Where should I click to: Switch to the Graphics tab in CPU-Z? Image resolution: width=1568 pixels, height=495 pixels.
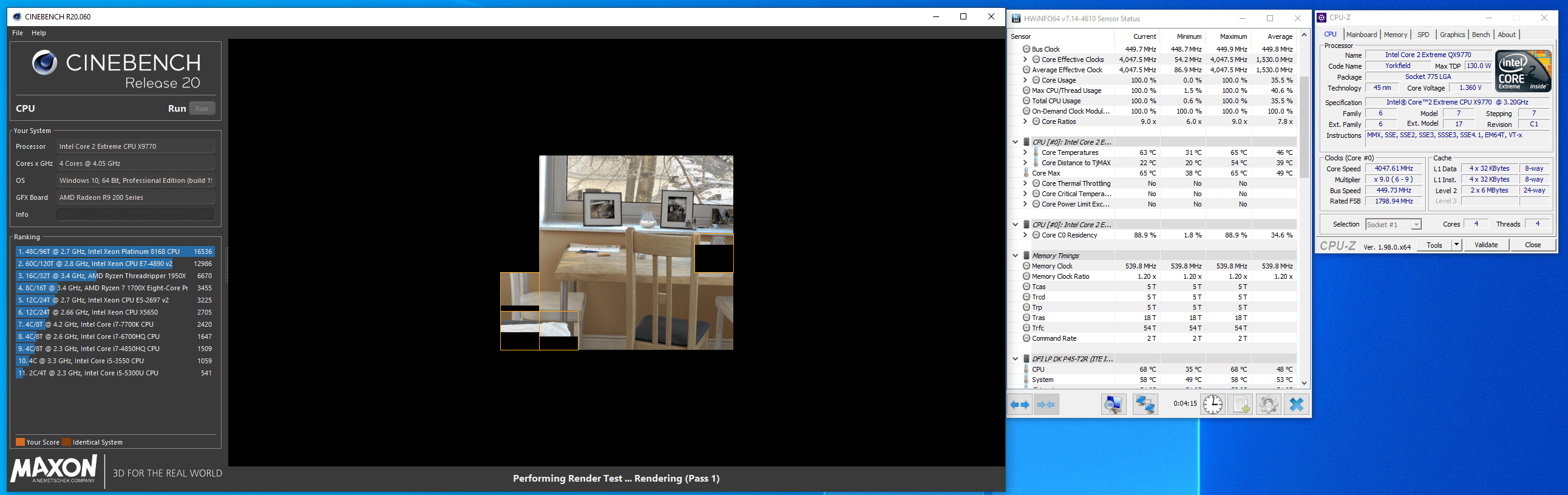pyautogui.click(x=1452, y=35)
